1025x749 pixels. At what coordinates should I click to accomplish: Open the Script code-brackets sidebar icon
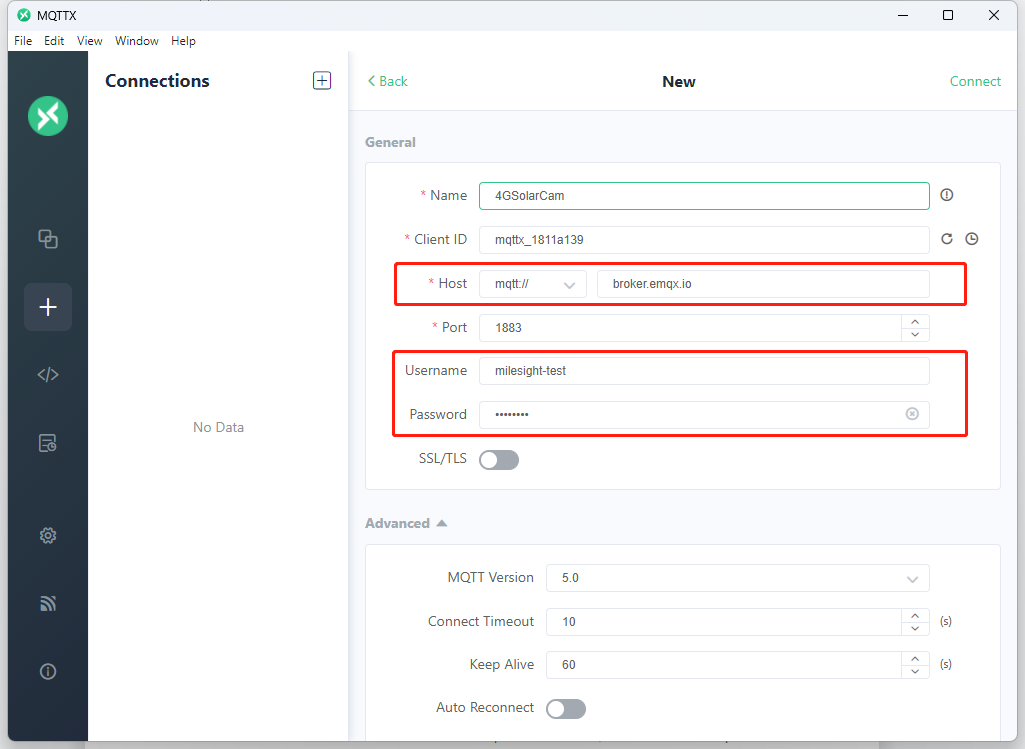(x=48, y=374)
